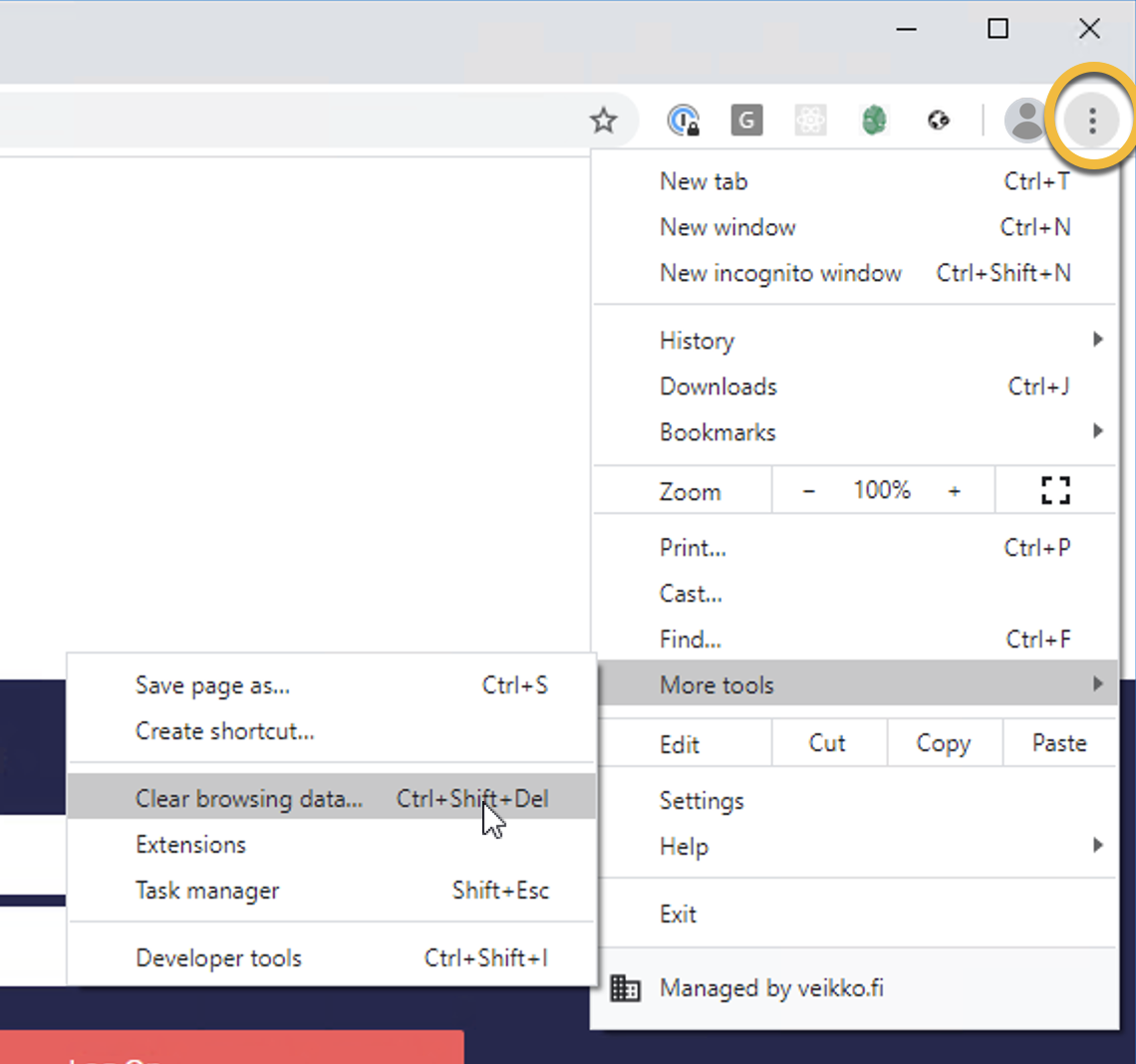Click the Copy button in Edit row
The height and width of the screenshot is (1064, 1136).
click(x=944, y=743)
